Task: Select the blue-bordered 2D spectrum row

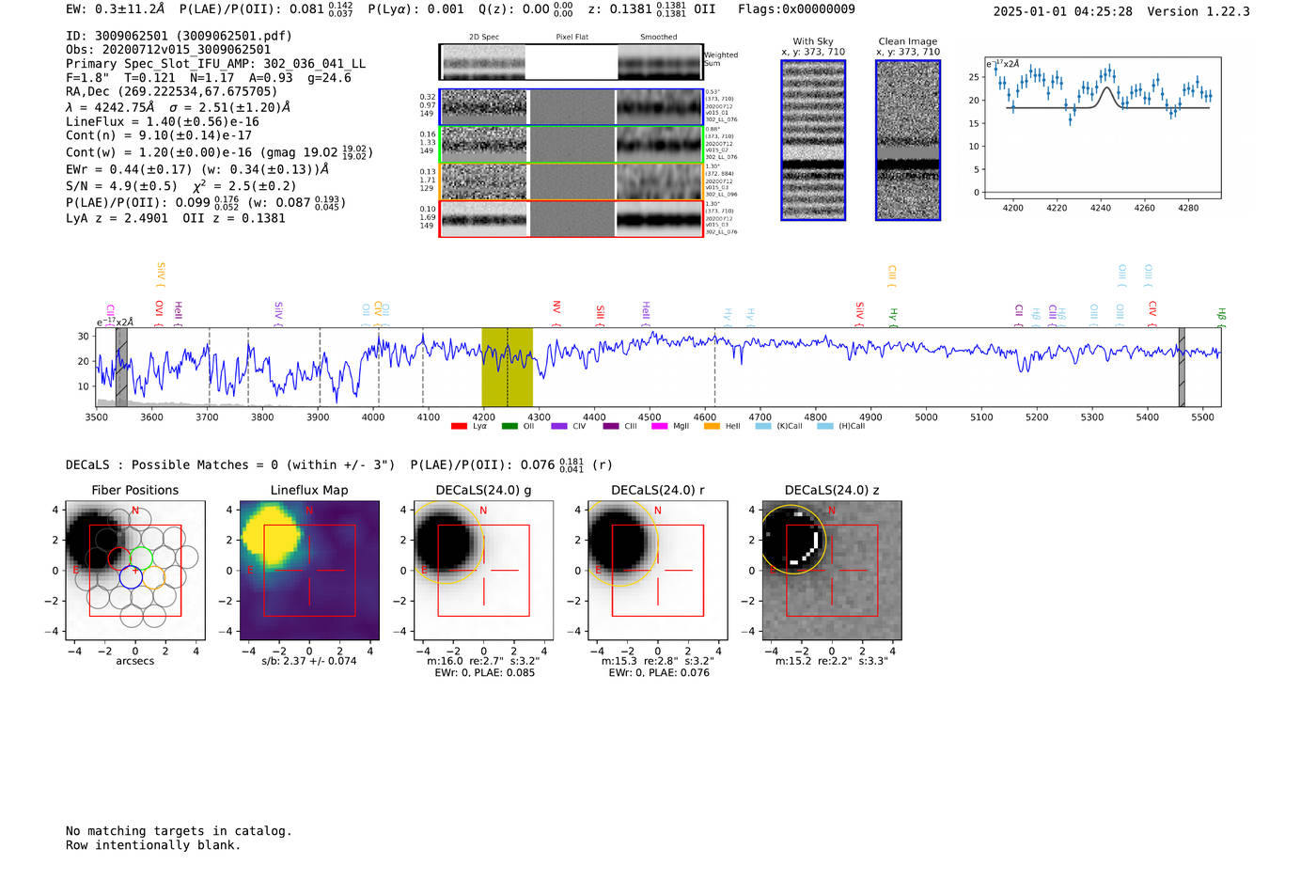Action: tap(572, 107)
